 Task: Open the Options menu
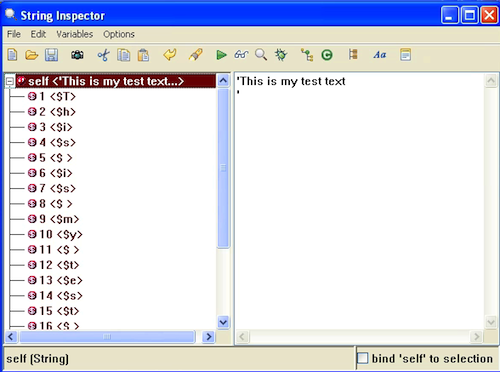click(119, 34)
